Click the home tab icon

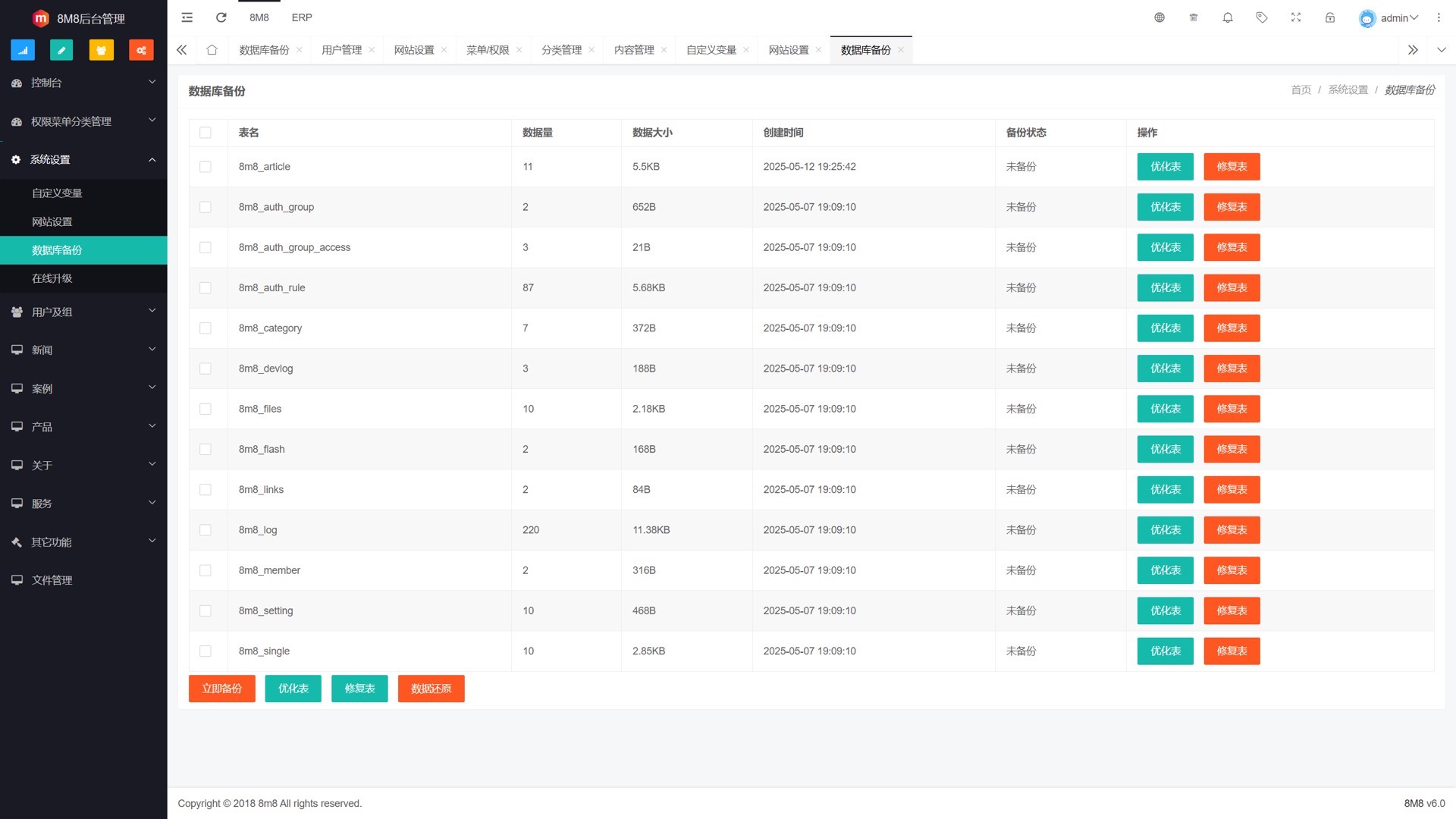pyautogui.click(x=212, y=50)
